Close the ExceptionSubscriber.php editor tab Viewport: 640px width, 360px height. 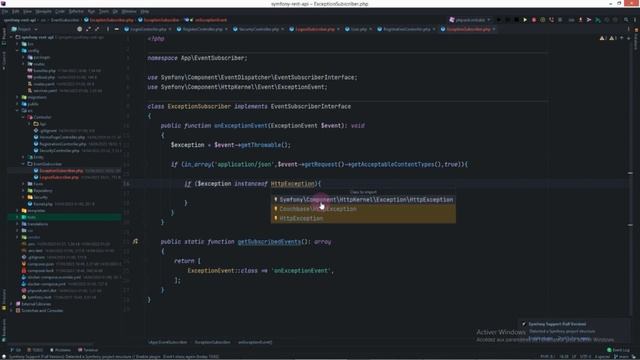pyautogui.click(x=494, y=29)
